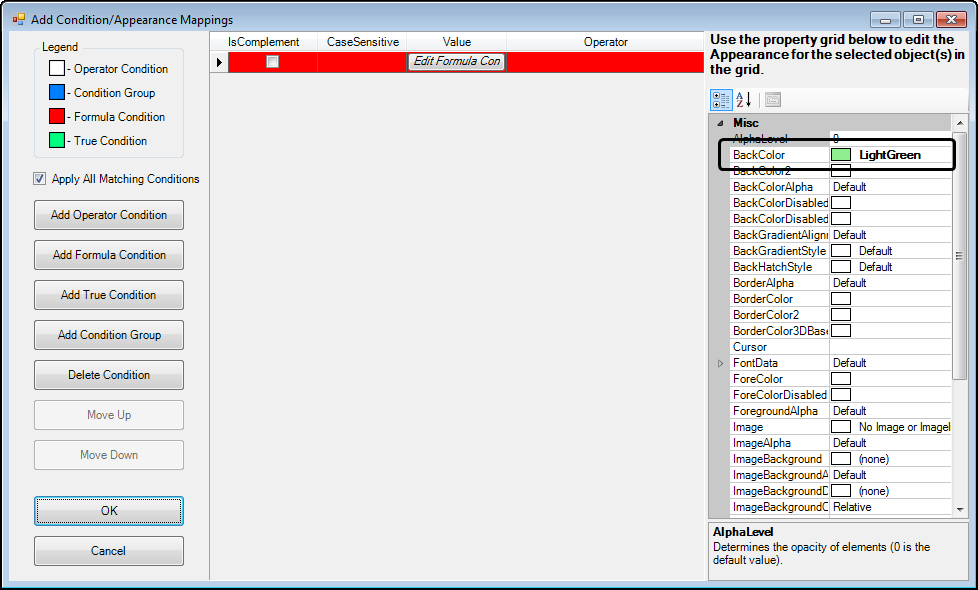Uncheck Apply All Matching Conditions
978x590 pixels.
(39, 179)
